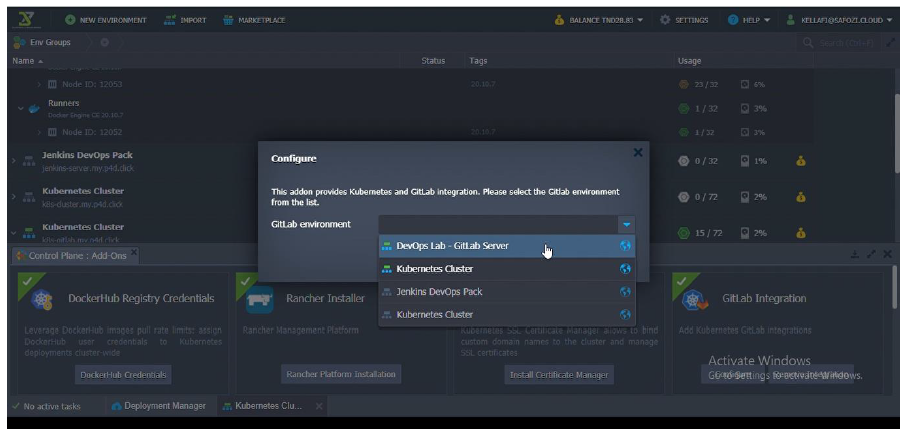Viewport: 904px width, 436px height.
Task: Collapse Kubernetes Cluster k8s-gitlab environment
Action: click(14, 232)
